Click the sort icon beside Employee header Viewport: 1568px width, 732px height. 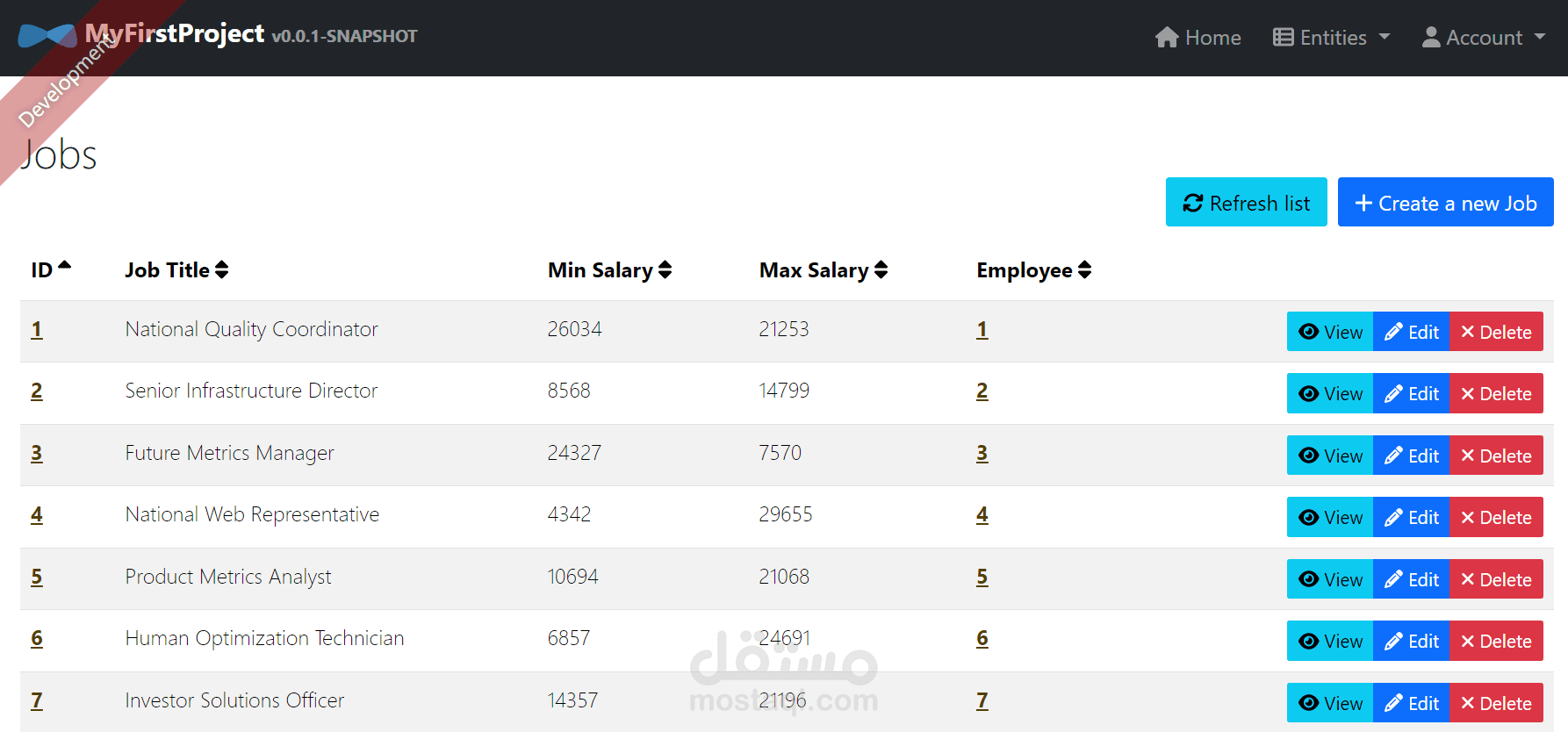coord(1085,269)
